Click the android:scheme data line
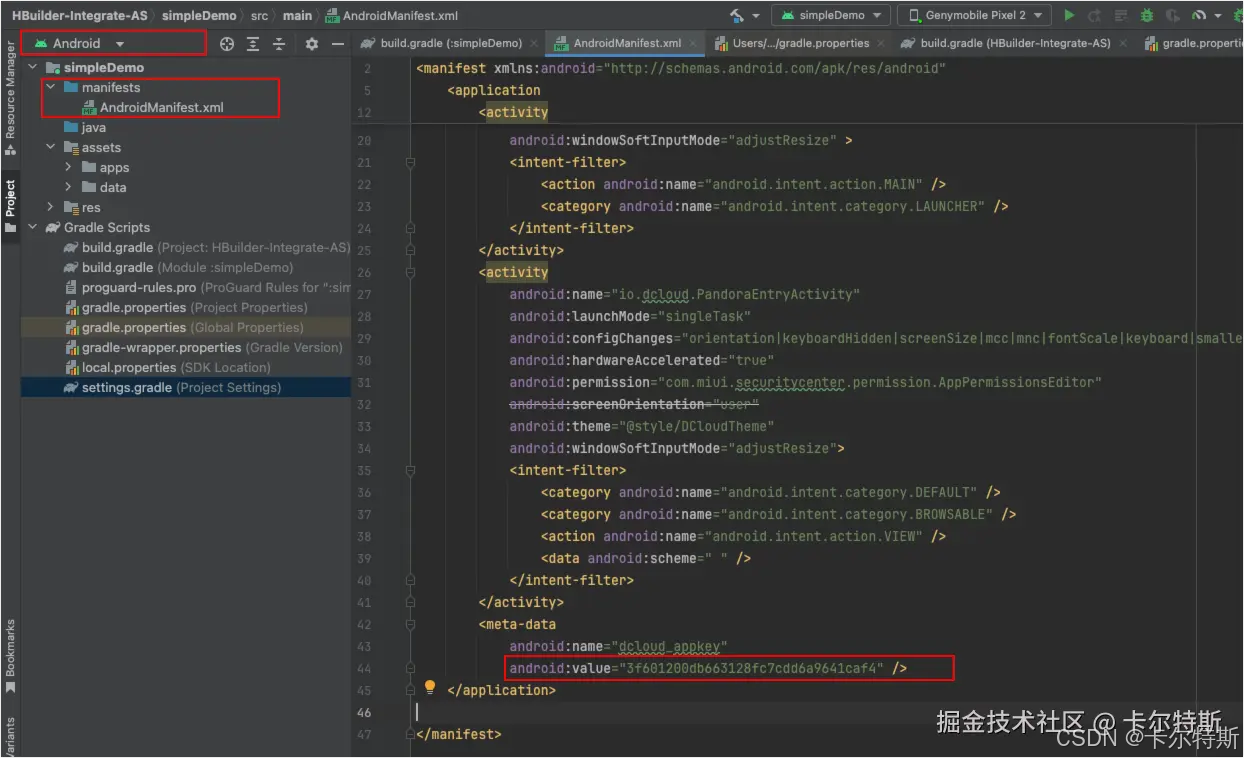1244x758 pixels. click(x=646, y=558)
